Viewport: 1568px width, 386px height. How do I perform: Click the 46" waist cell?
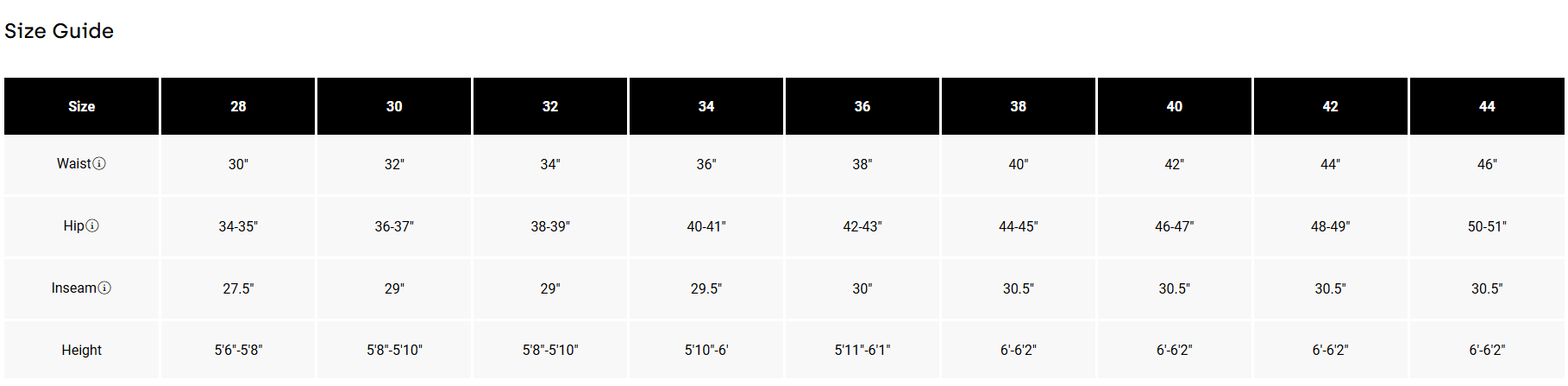click(1487, 164)
